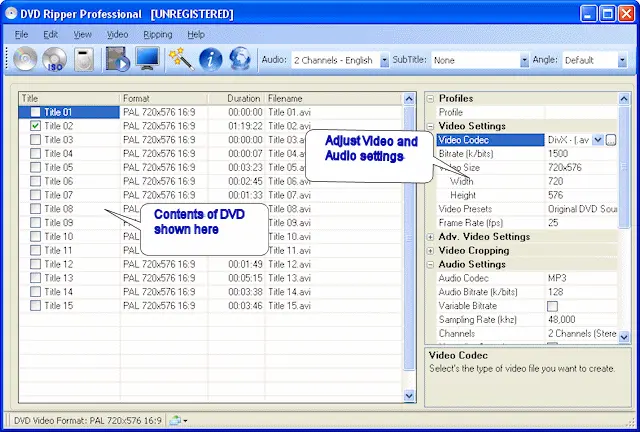Sort list by Duration column header
The height and width of the screenshot is (432, 640).
point(237,98)
